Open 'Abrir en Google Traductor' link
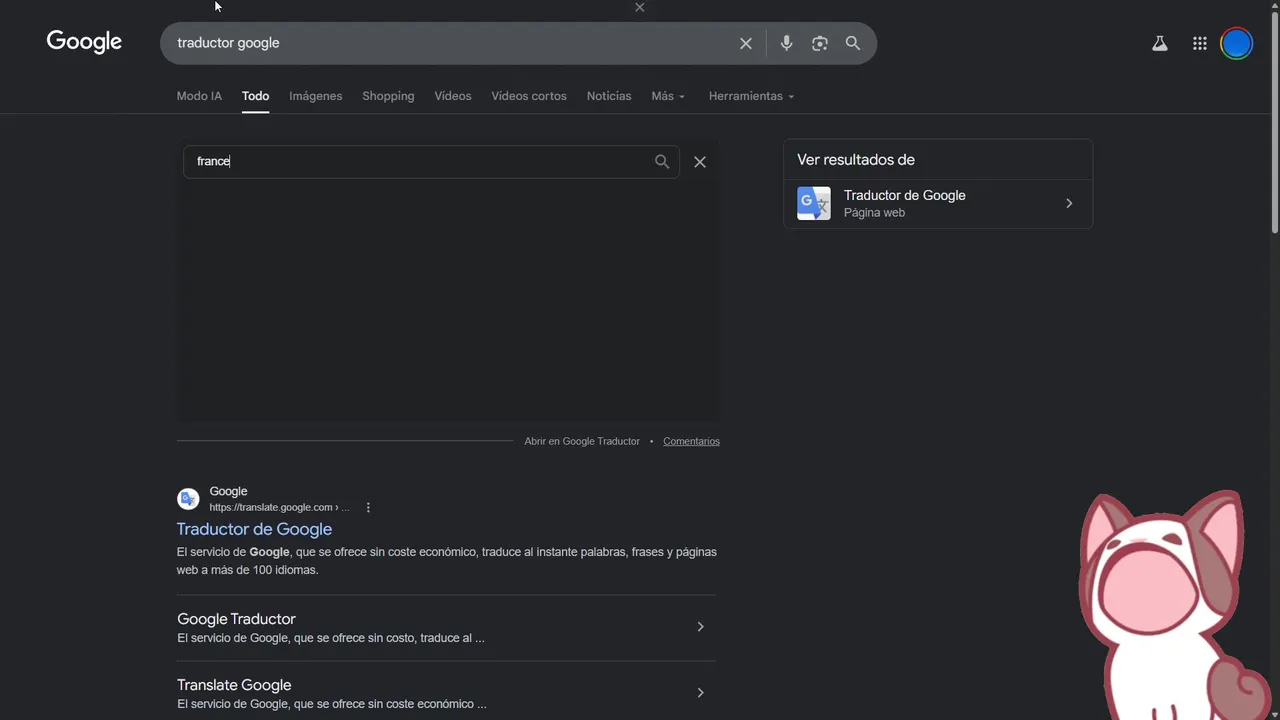 pyautogui.click(x=582, y=441)
